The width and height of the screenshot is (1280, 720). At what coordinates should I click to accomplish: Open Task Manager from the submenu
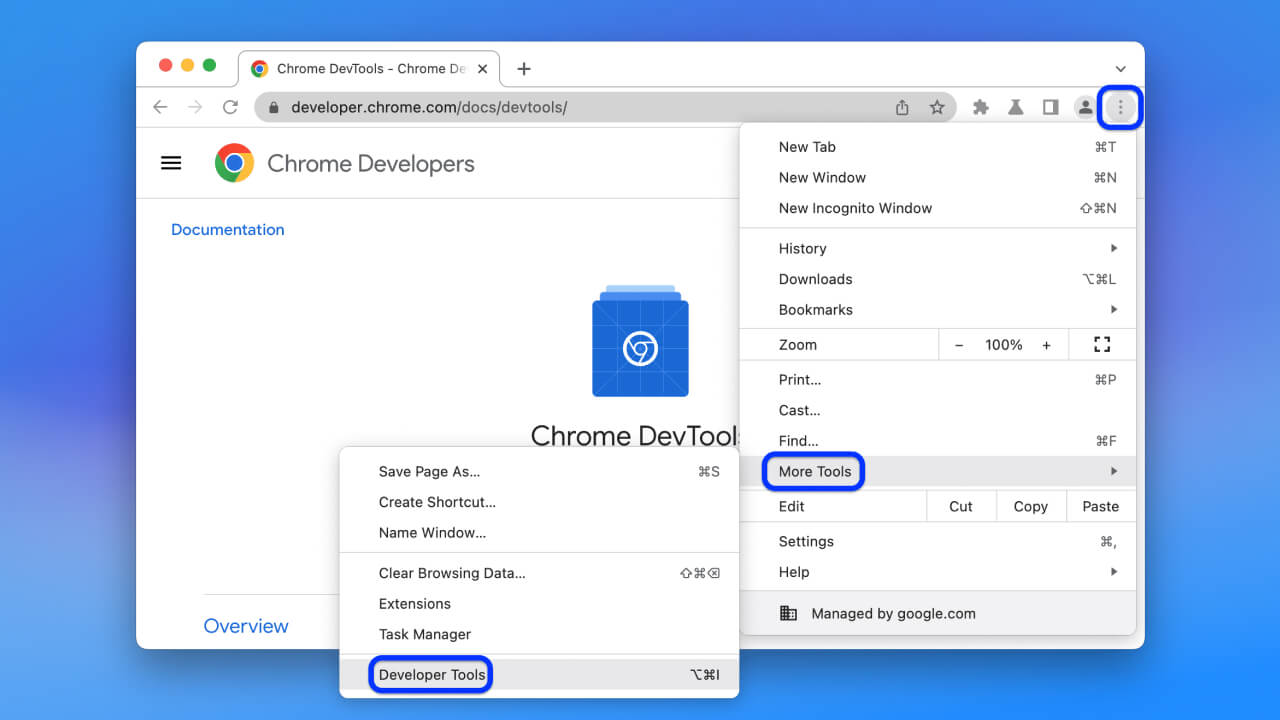tap(539, 634)
